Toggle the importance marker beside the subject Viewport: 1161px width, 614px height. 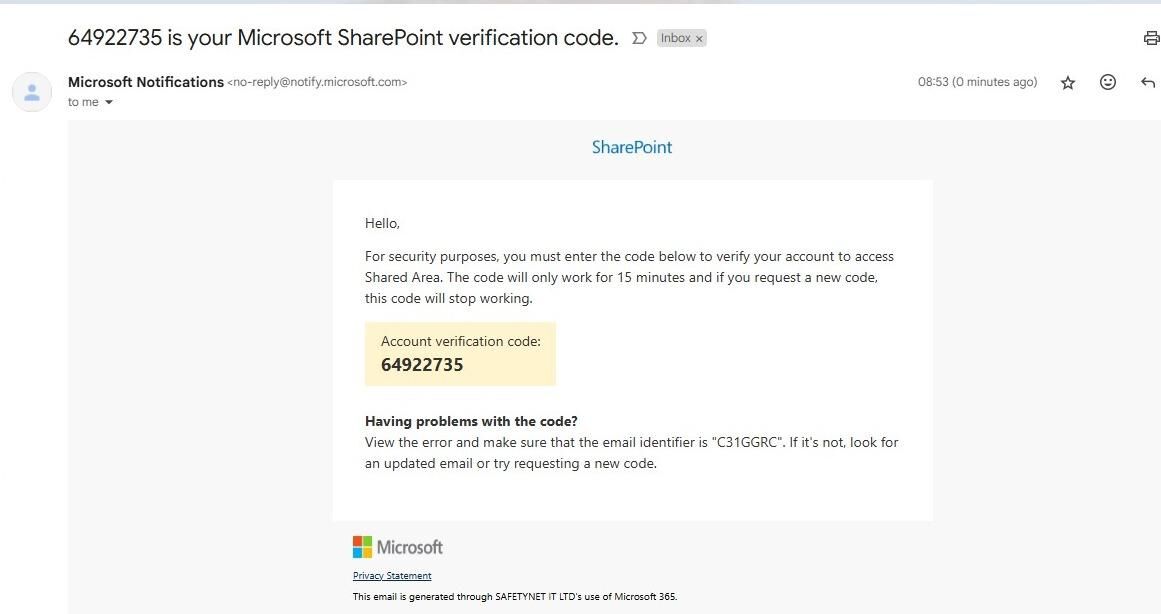coord(640,38)
